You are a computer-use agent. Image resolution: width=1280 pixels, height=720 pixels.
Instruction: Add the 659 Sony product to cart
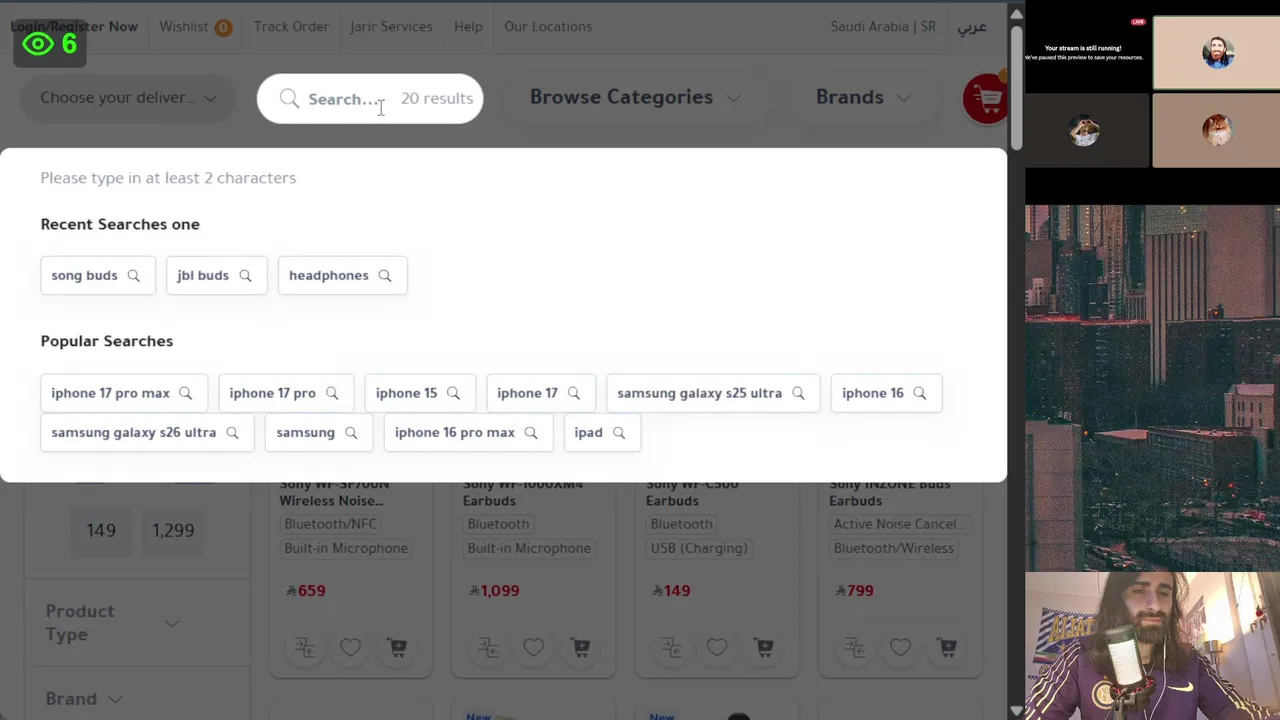tap(397, 648)
